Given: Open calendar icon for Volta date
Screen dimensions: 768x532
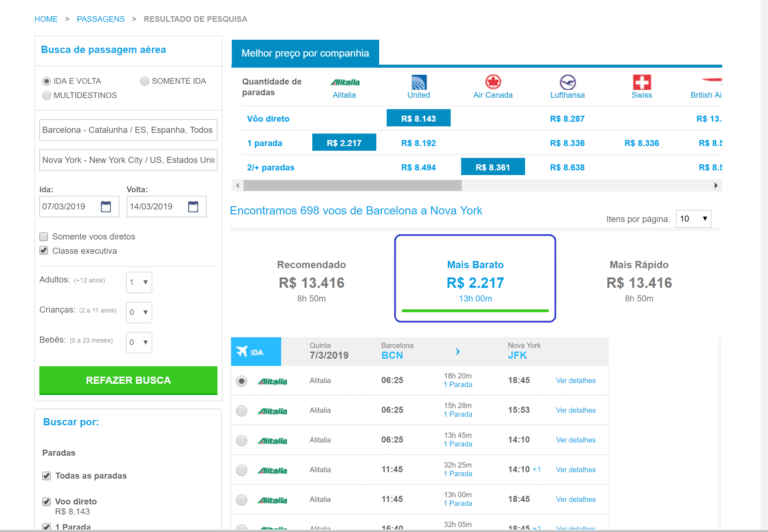Looking at the screenshot, I should coord(194,207).
